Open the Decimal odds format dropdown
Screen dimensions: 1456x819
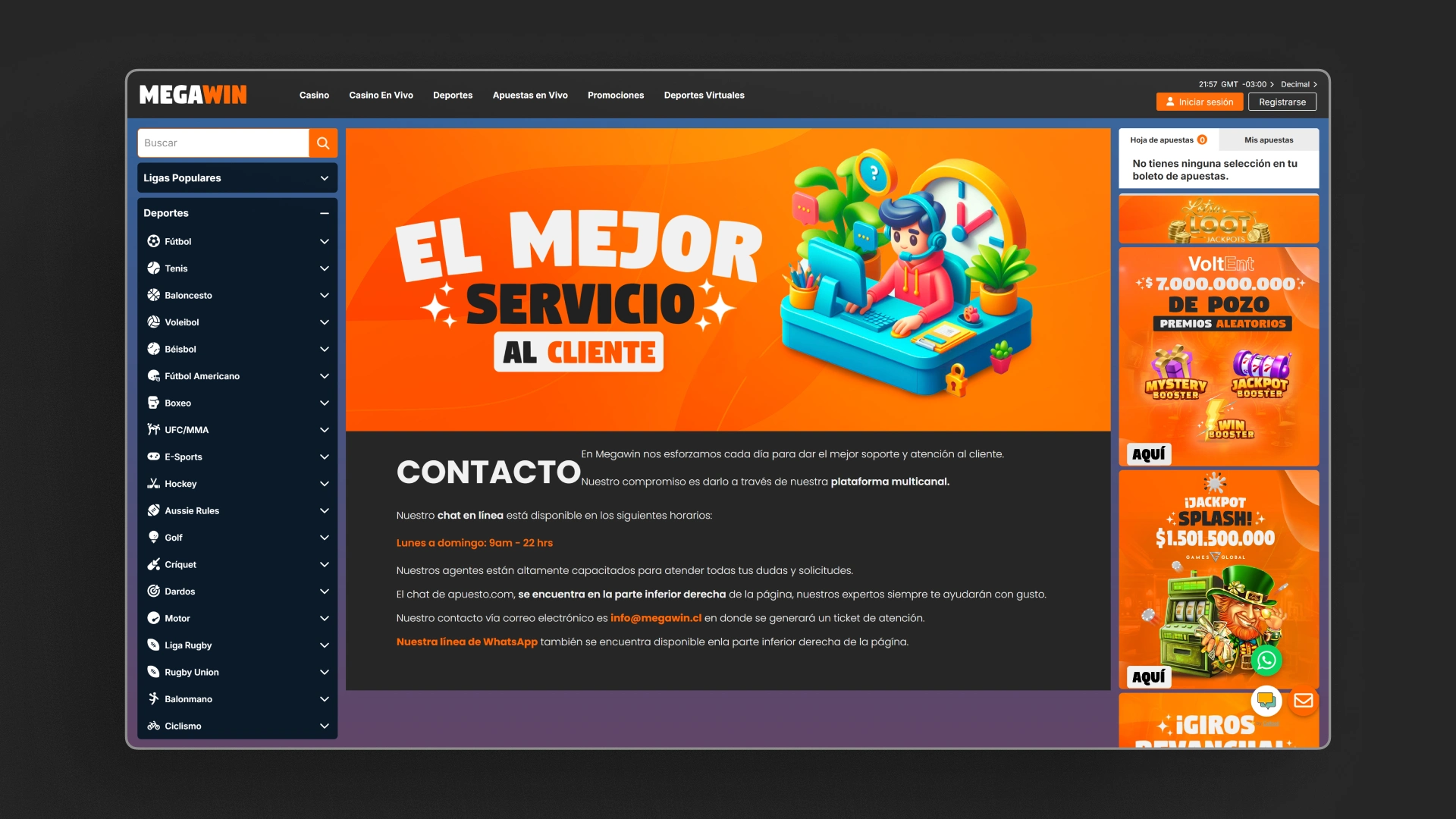coord(1299,84)
